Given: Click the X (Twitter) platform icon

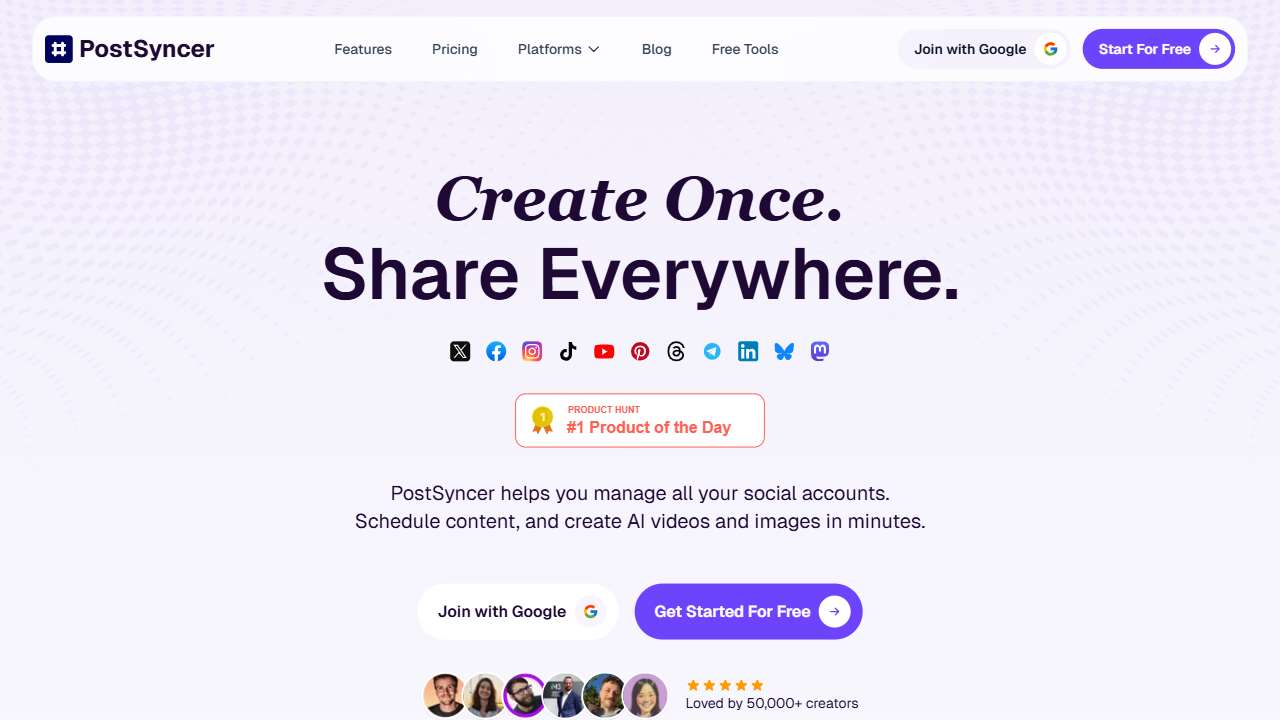Looking at the screenshot, I should click(460, 351).
